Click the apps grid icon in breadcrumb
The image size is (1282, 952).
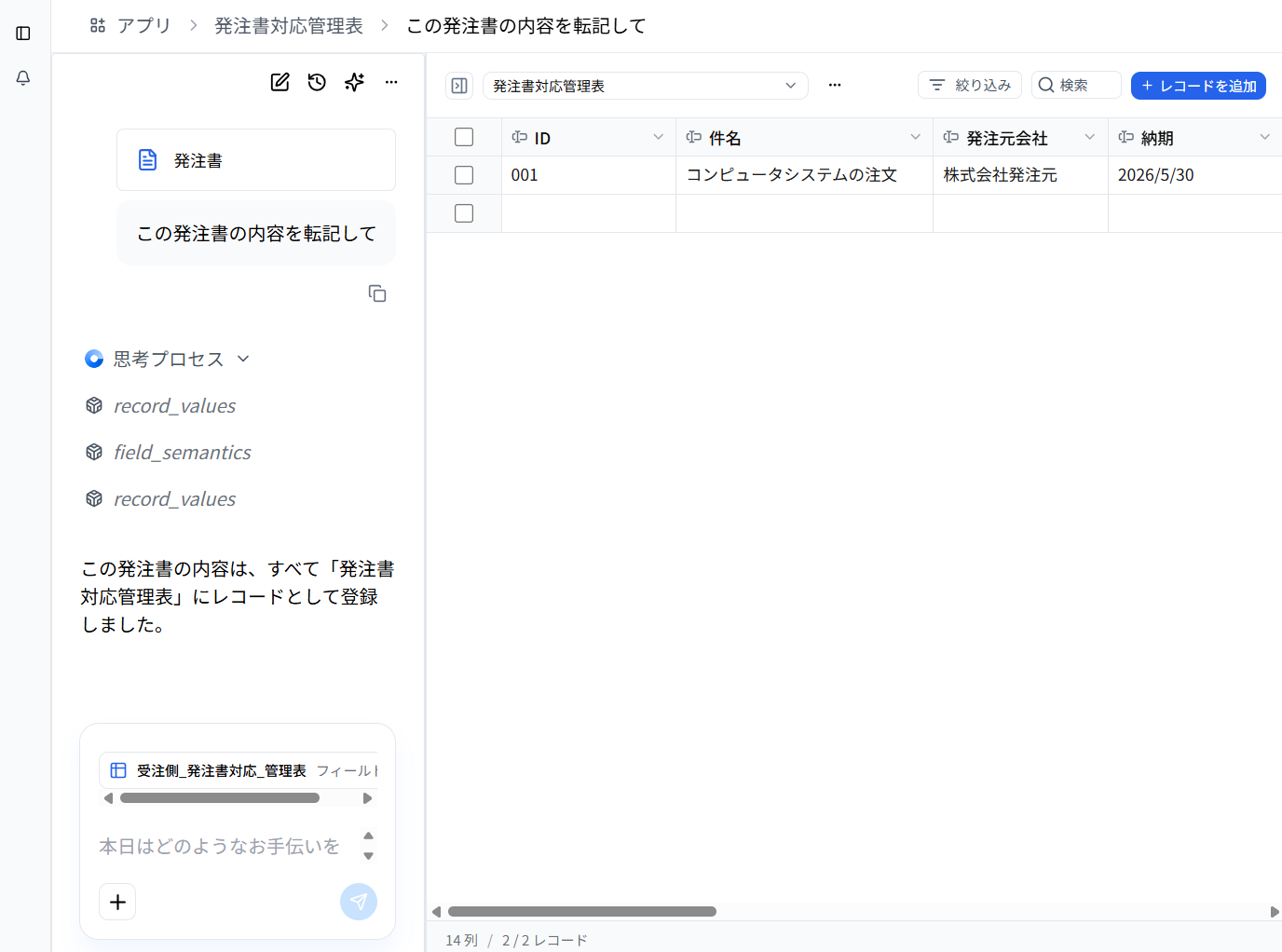point(98,25)
